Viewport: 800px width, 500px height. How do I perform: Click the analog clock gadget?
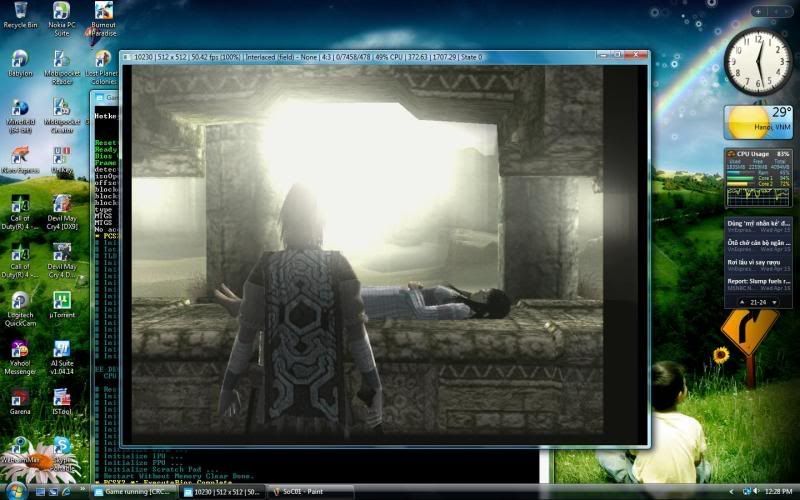pos(758,62)
